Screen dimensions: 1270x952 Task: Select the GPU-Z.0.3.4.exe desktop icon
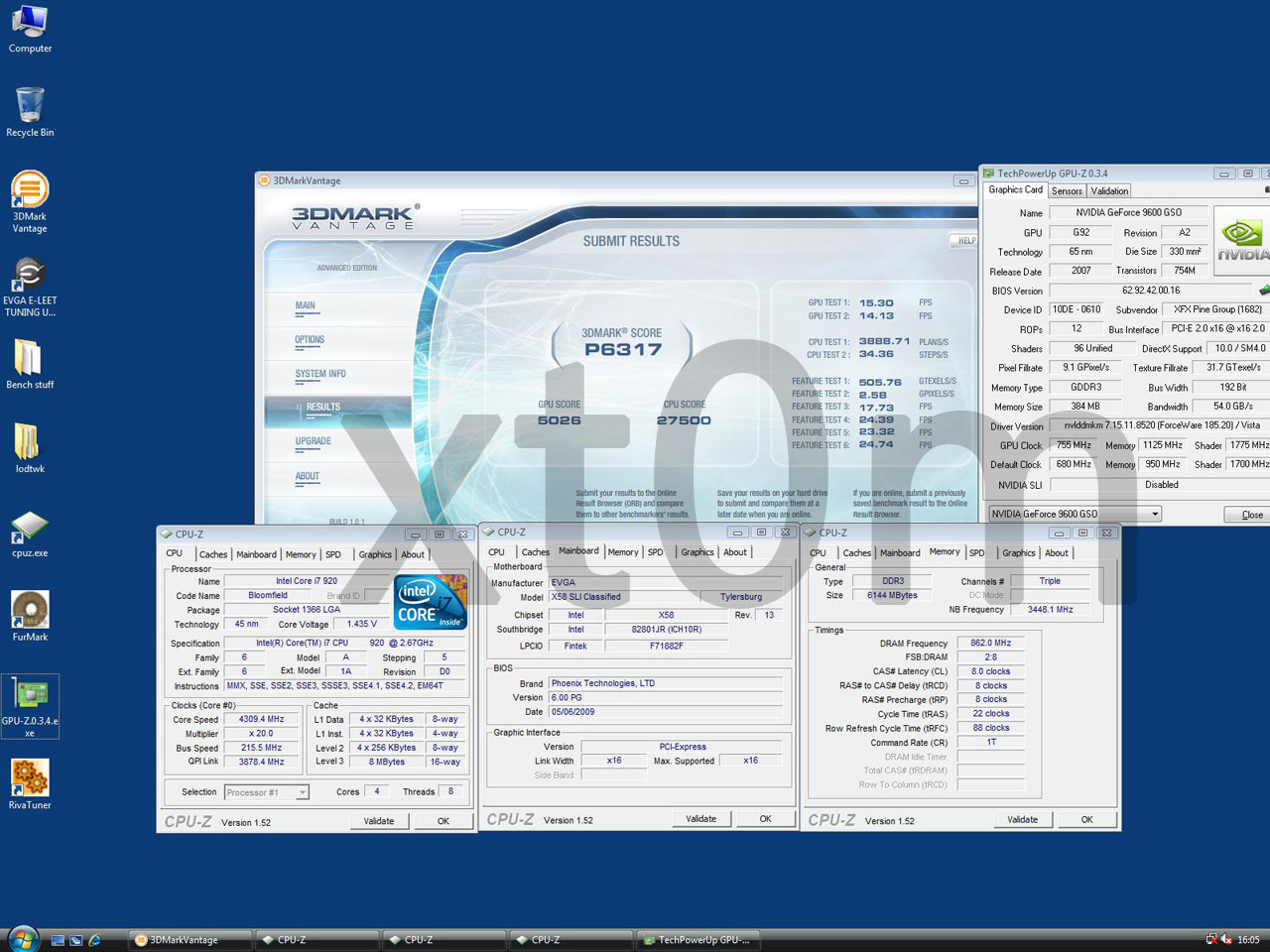[30, 707]
